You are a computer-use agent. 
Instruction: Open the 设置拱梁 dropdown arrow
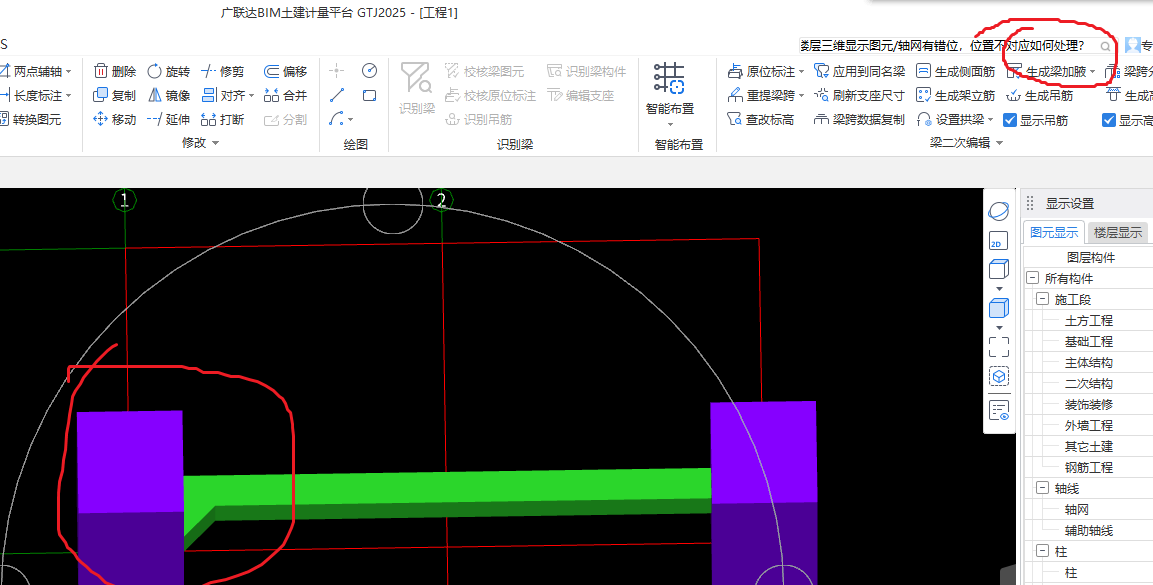pyautogui.click(x=990, y=120)
